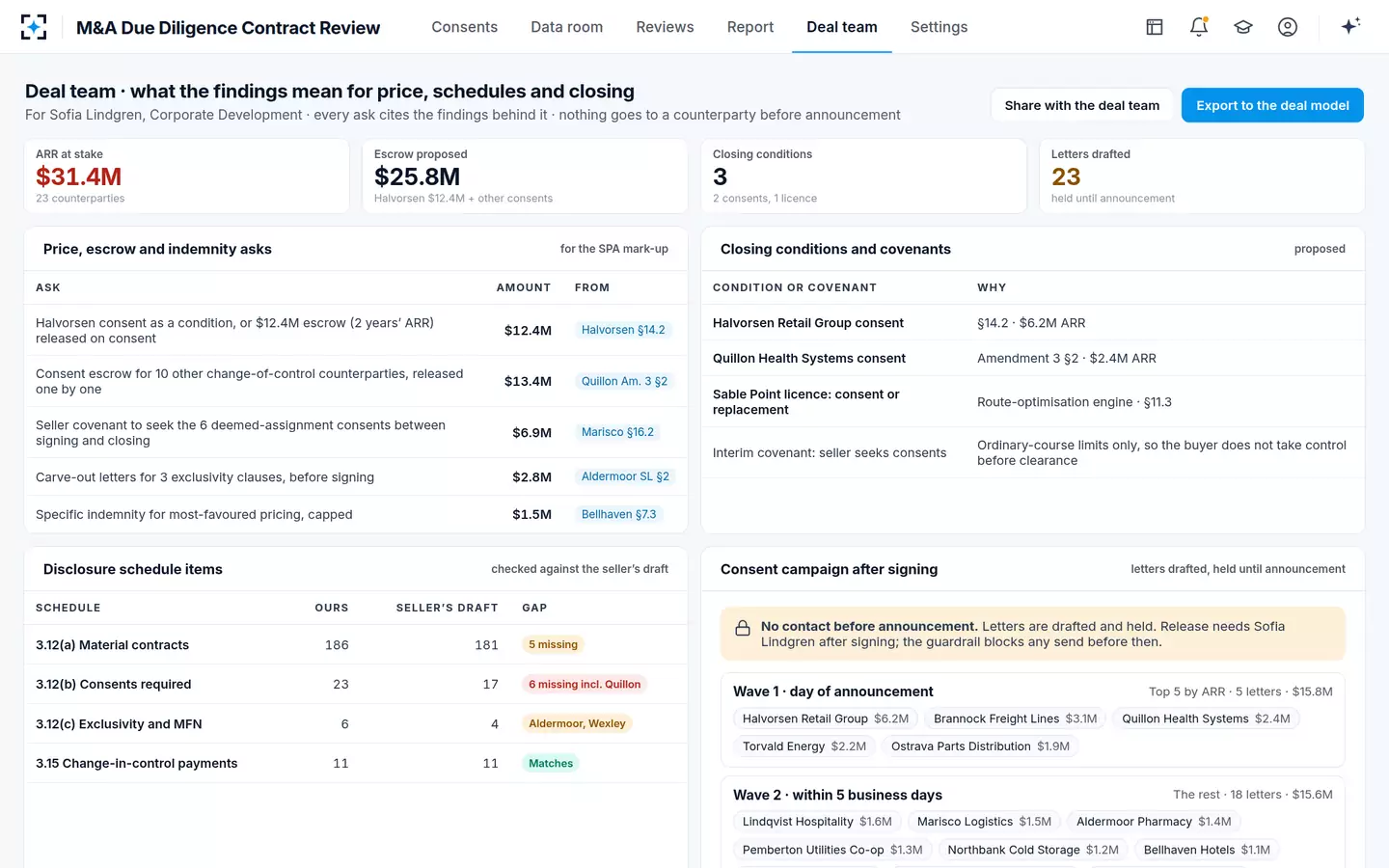Screen dimensions: 1389x868
Task: Open the Settings tab
Action: point(940,27)
